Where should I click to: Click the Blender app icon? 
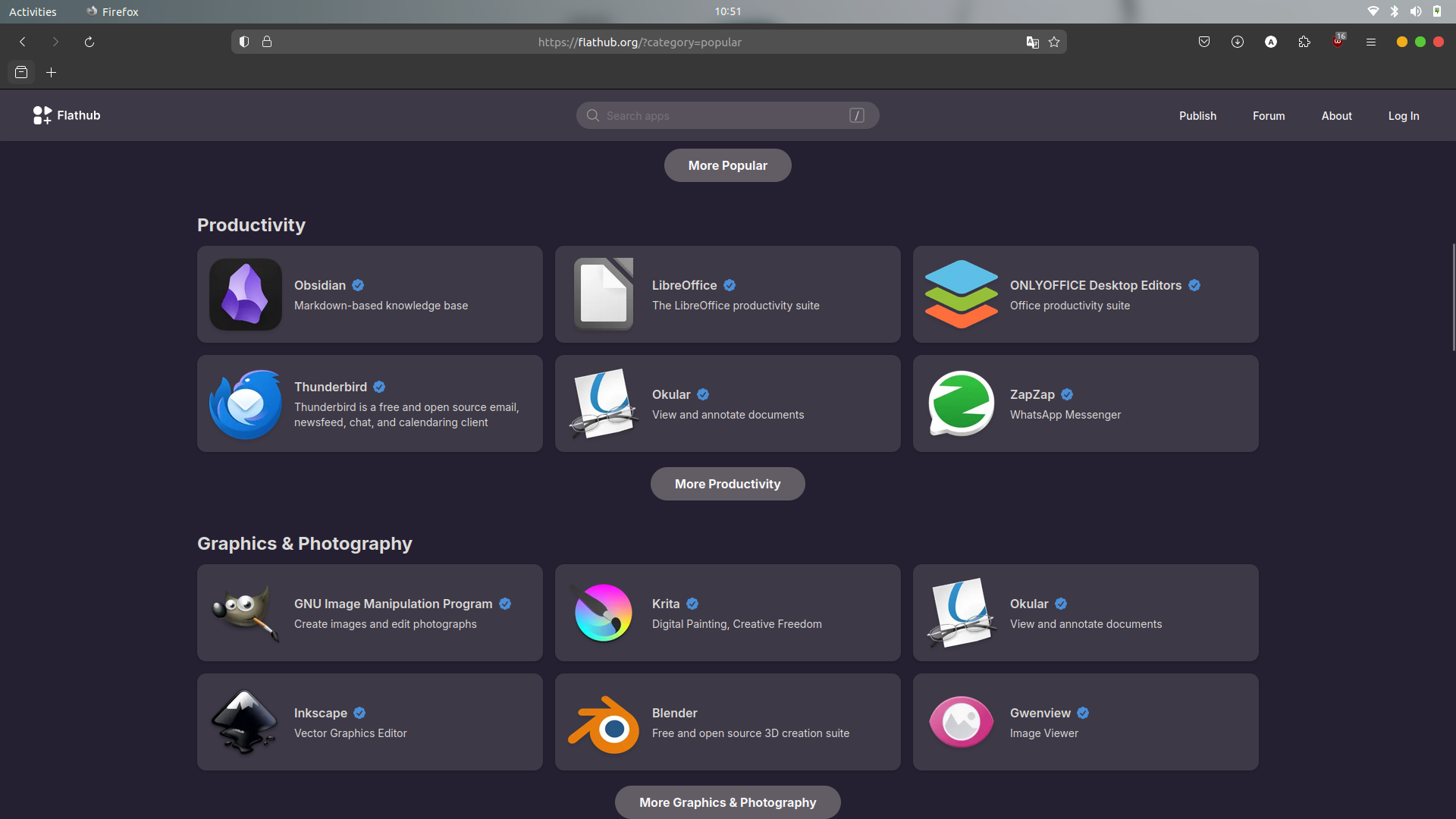pos(604,725)
